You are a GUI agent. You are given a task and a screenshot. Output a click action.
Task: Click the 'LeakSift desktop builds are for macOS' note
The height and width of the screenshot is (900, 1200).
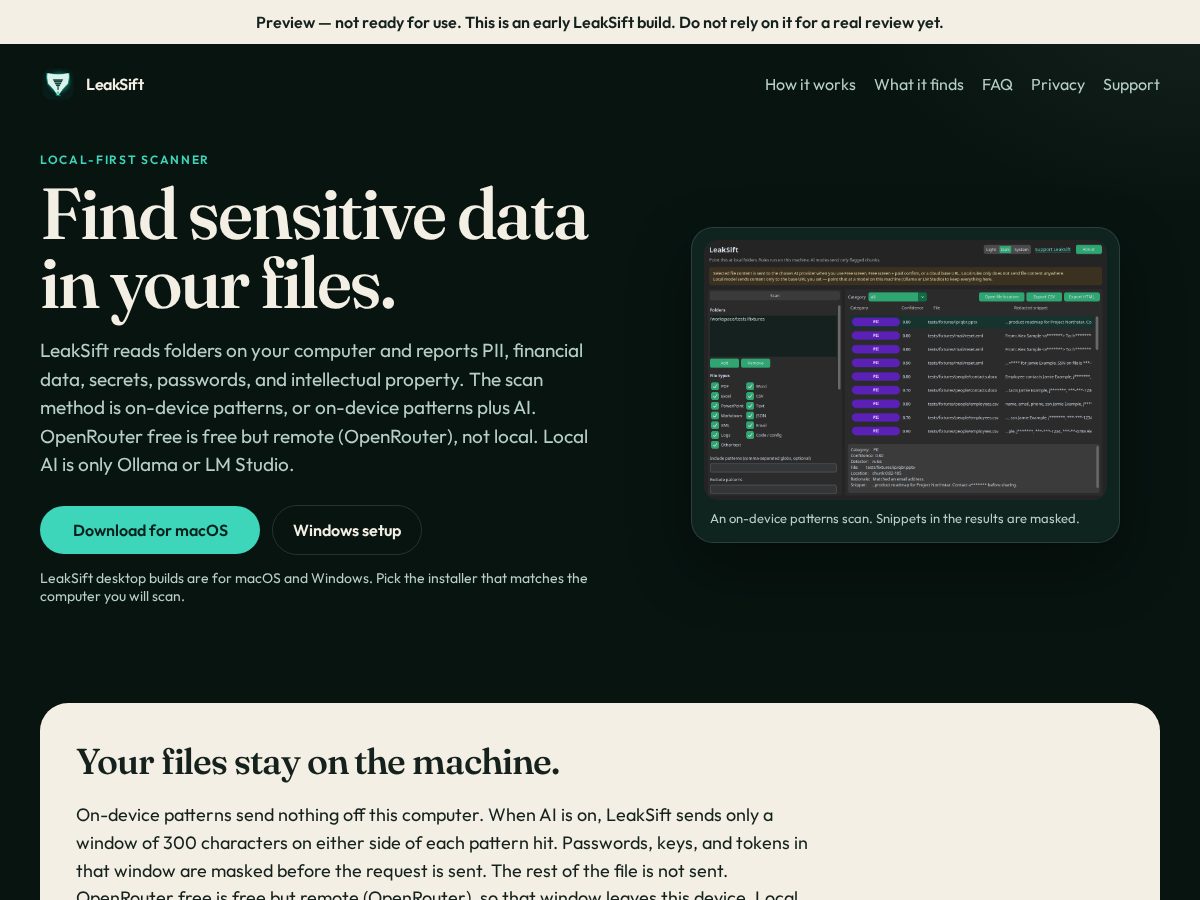coord(314,587)
